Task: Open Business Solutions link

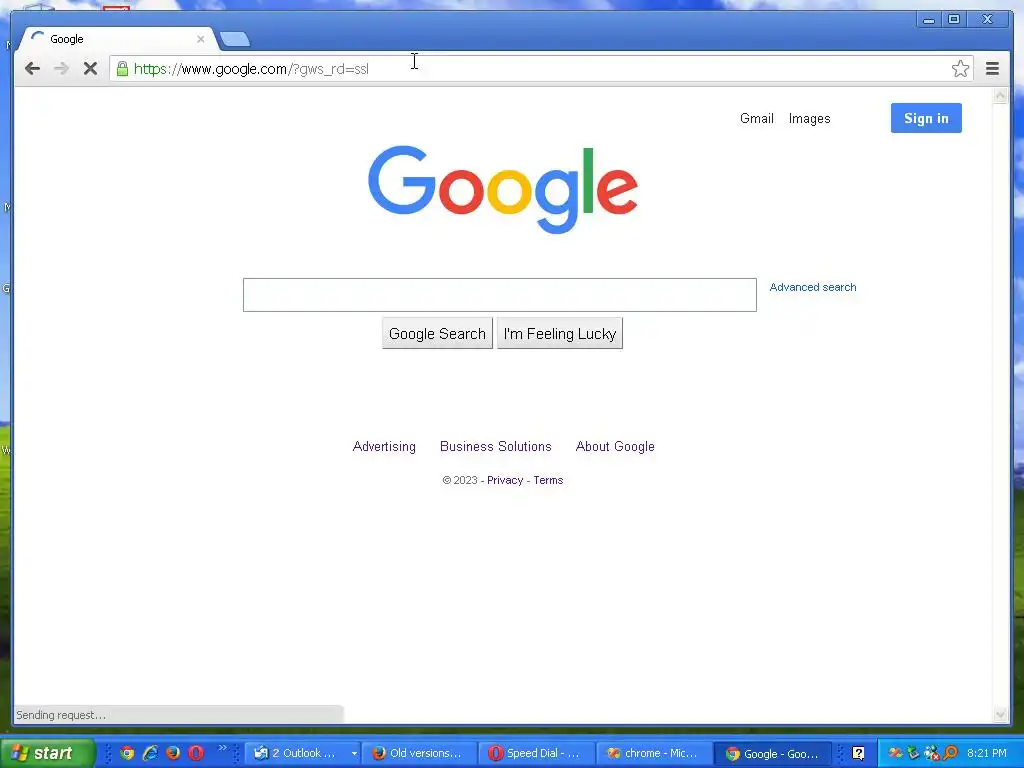Action: tap(495, 447)
